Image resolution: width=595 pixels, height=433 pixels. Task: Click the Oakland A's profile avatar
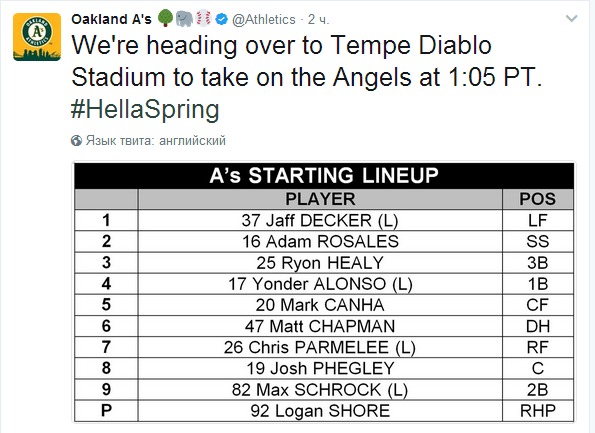coord(37,37)
